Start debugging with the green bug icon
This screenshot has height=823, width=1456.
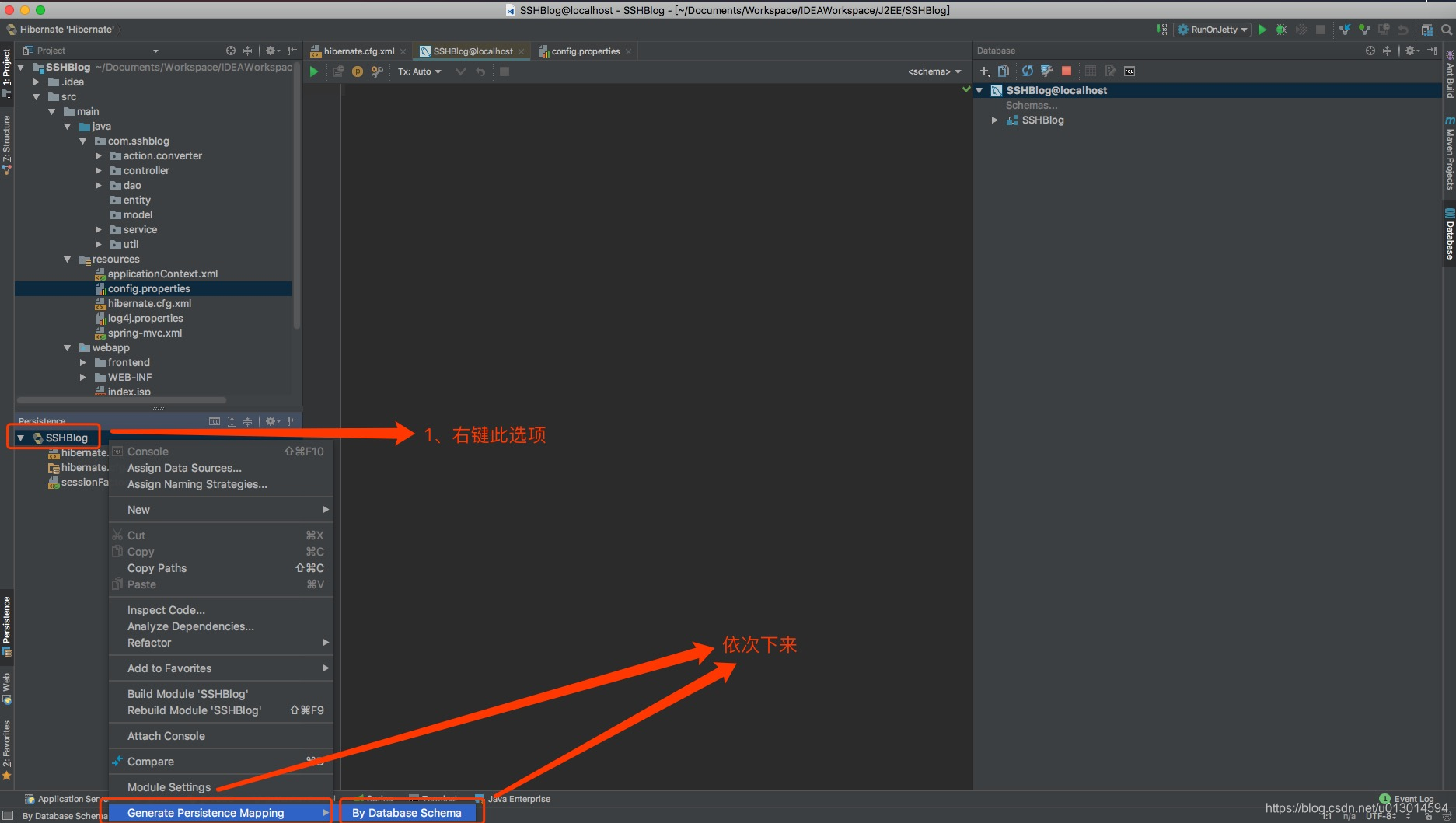(x=1281, y=30)
